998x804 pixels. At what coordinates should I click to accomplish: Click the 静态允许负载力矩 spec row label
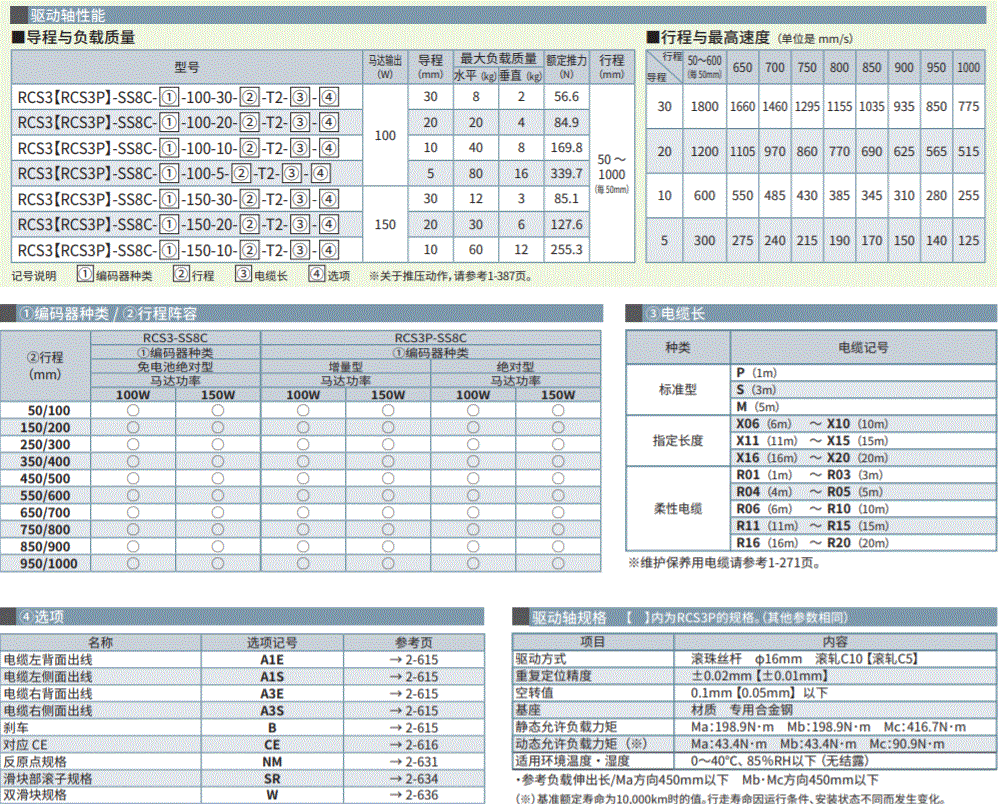tap(566, 727)
